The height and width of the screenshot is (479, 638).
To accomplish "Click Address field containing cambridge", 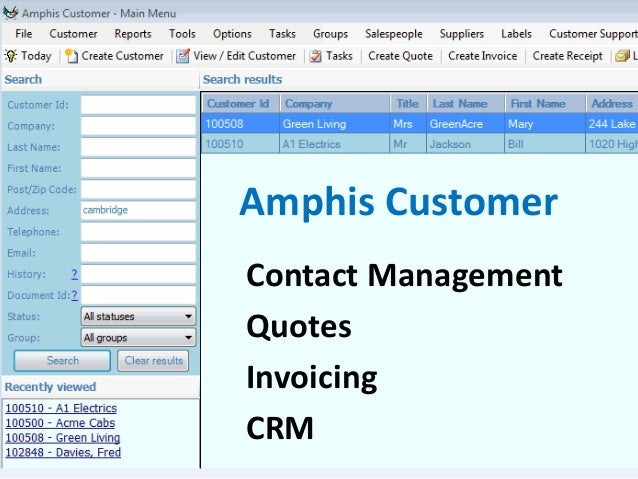I will coord(138,210).
